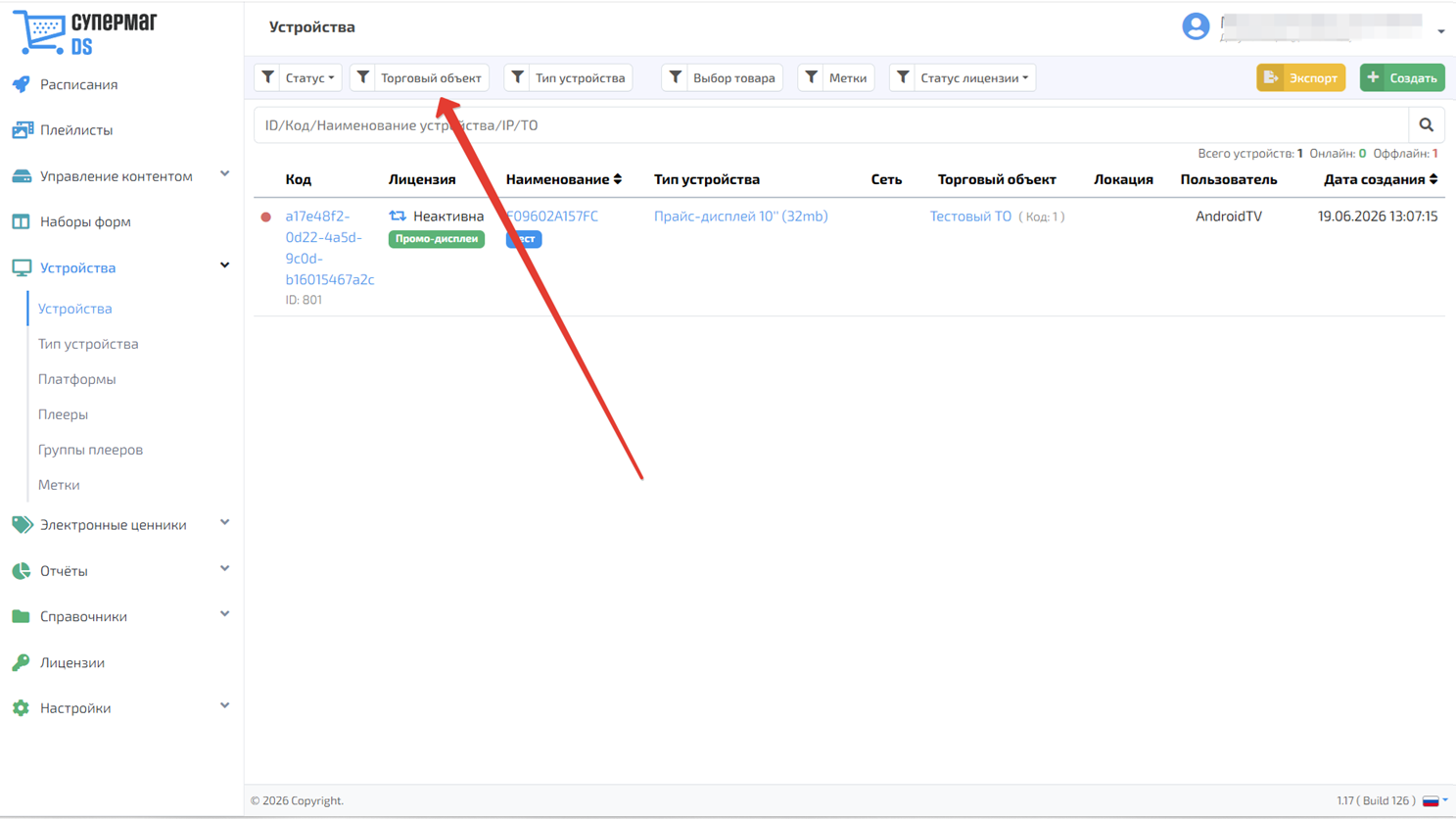Sort the table by Наименование column
This screenshot has height=819, width=1456.
(563, 179)
